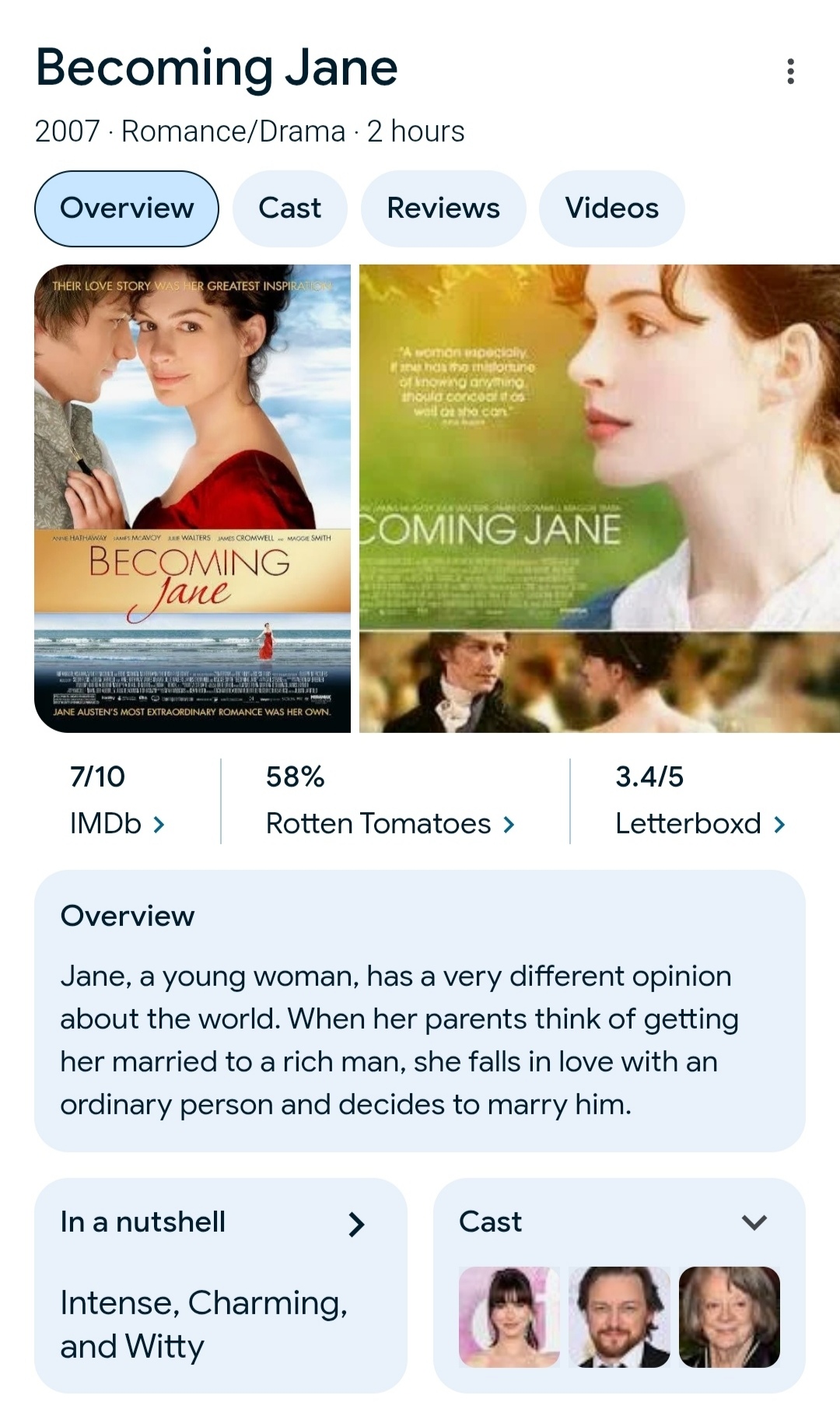Tap the Overview description card

tap(420, 1011)
